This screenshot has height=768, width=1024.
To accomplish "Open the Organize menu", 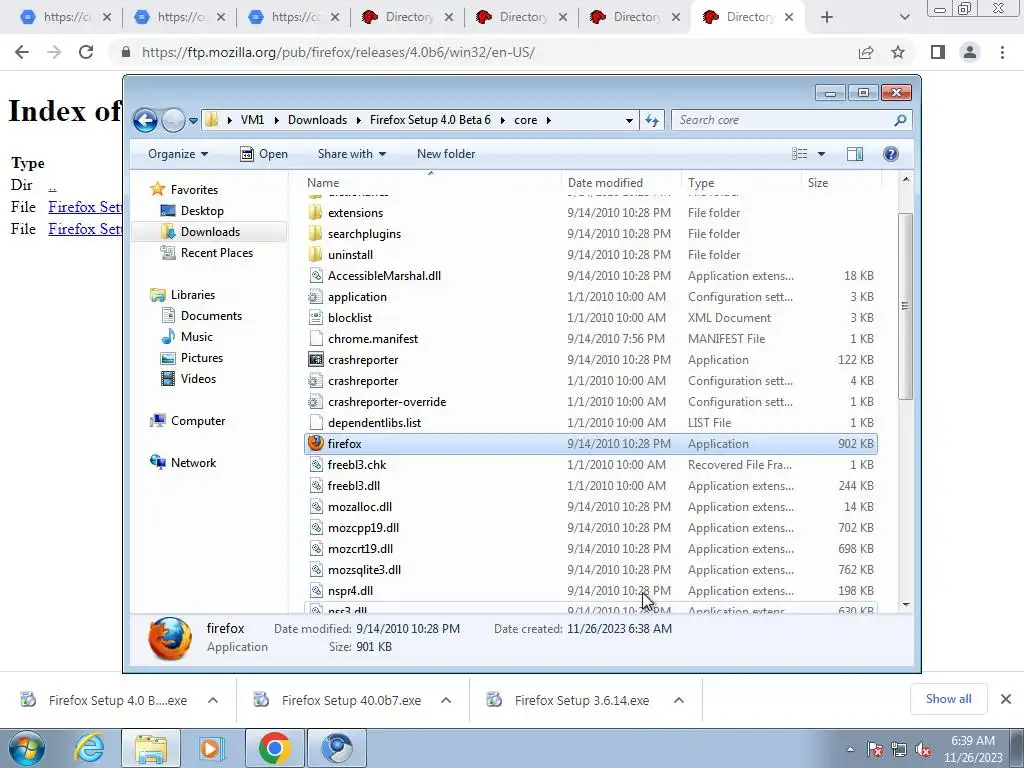I will point(178,154).
